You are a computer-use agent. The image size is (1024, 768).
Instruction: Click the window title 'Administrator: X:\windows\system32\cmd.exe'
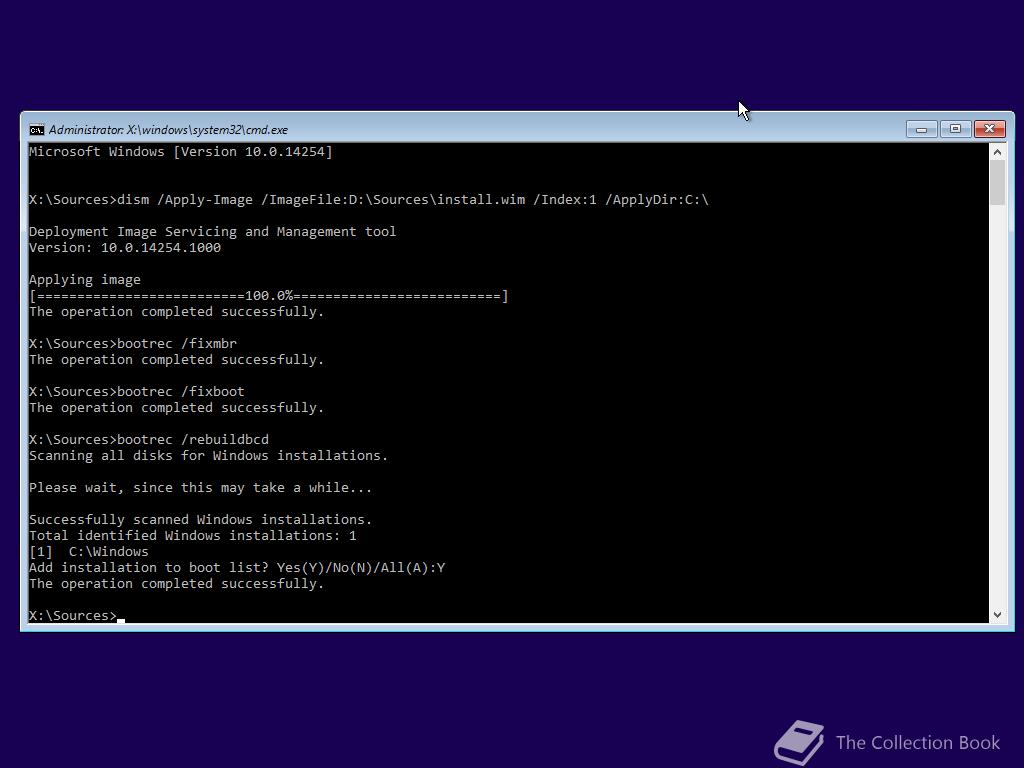(168, 130)
